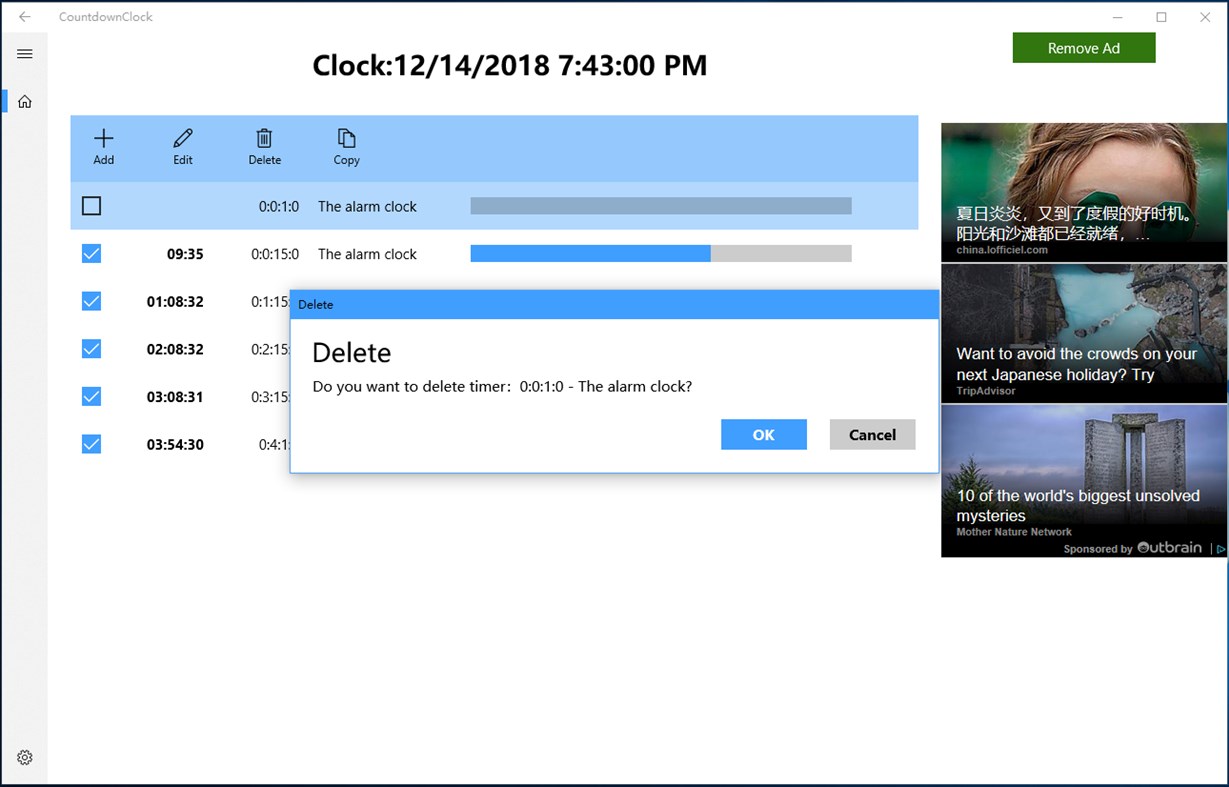Screen dimensions: 1229x787
Task: Click the Remove Ad button
Action: [1083, 47]
